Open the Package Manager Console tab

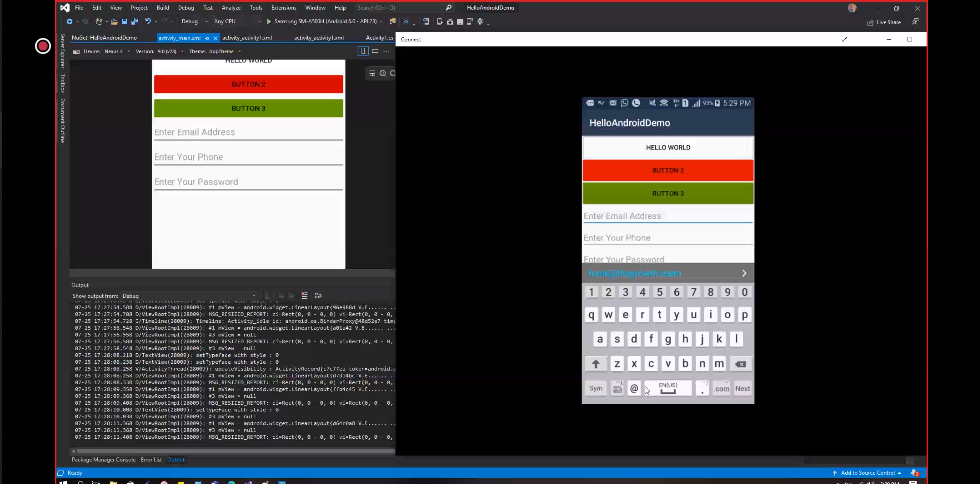103,460
